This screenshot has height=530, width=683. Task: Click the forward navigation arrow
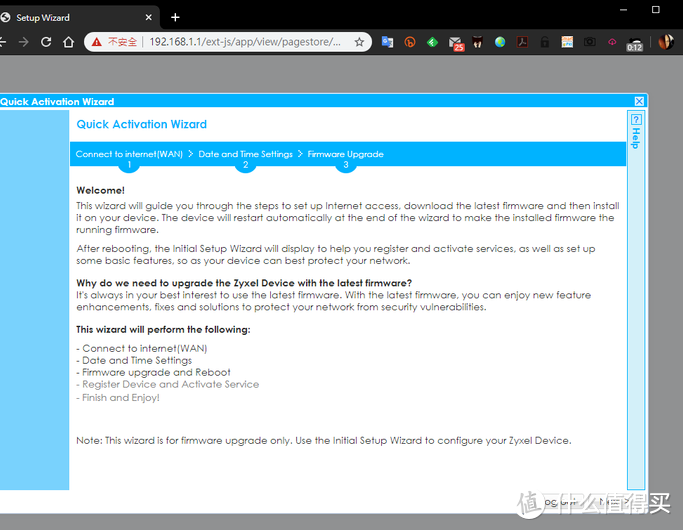pos(24,42)
